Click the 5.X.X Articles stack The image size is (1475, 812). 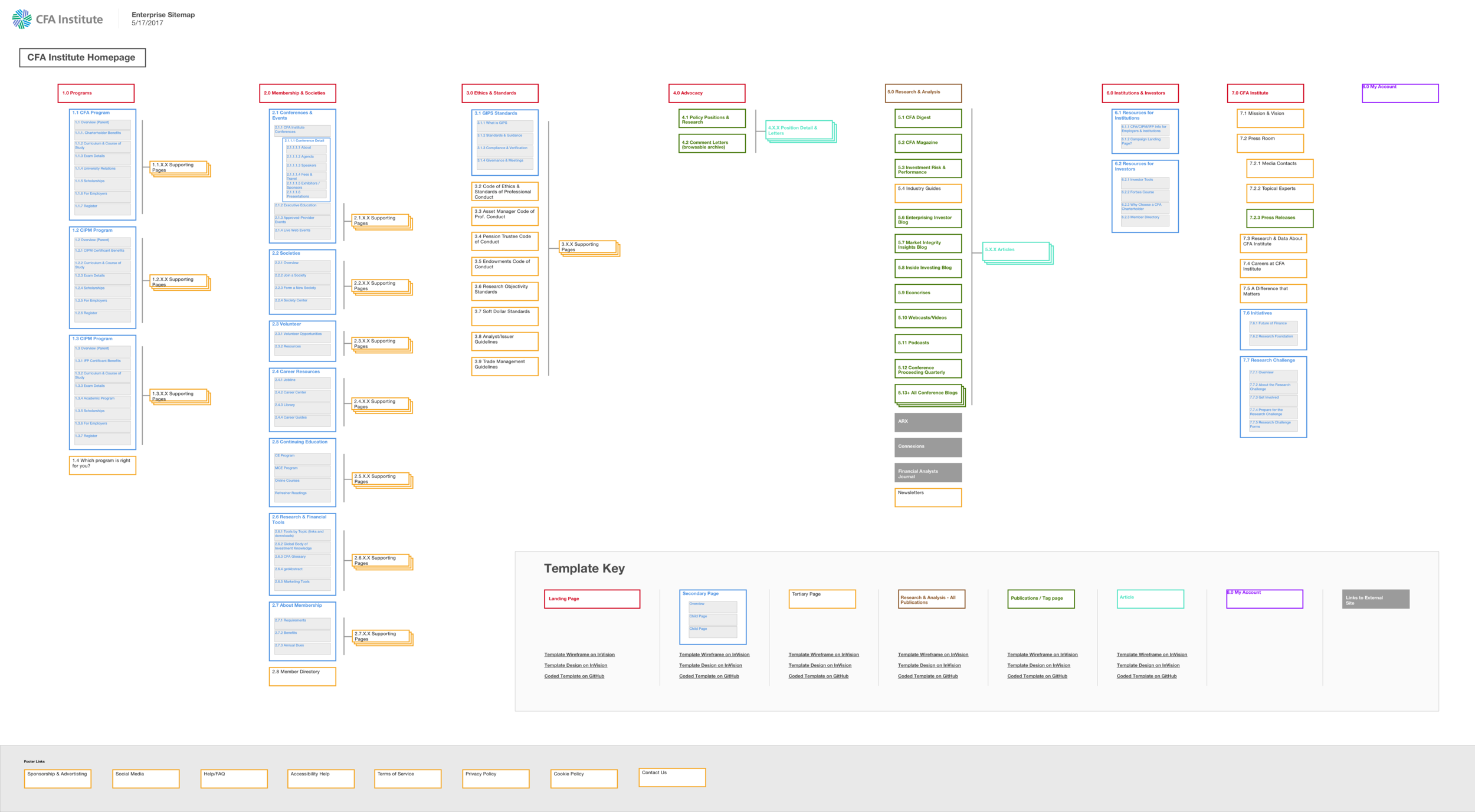1017,253
